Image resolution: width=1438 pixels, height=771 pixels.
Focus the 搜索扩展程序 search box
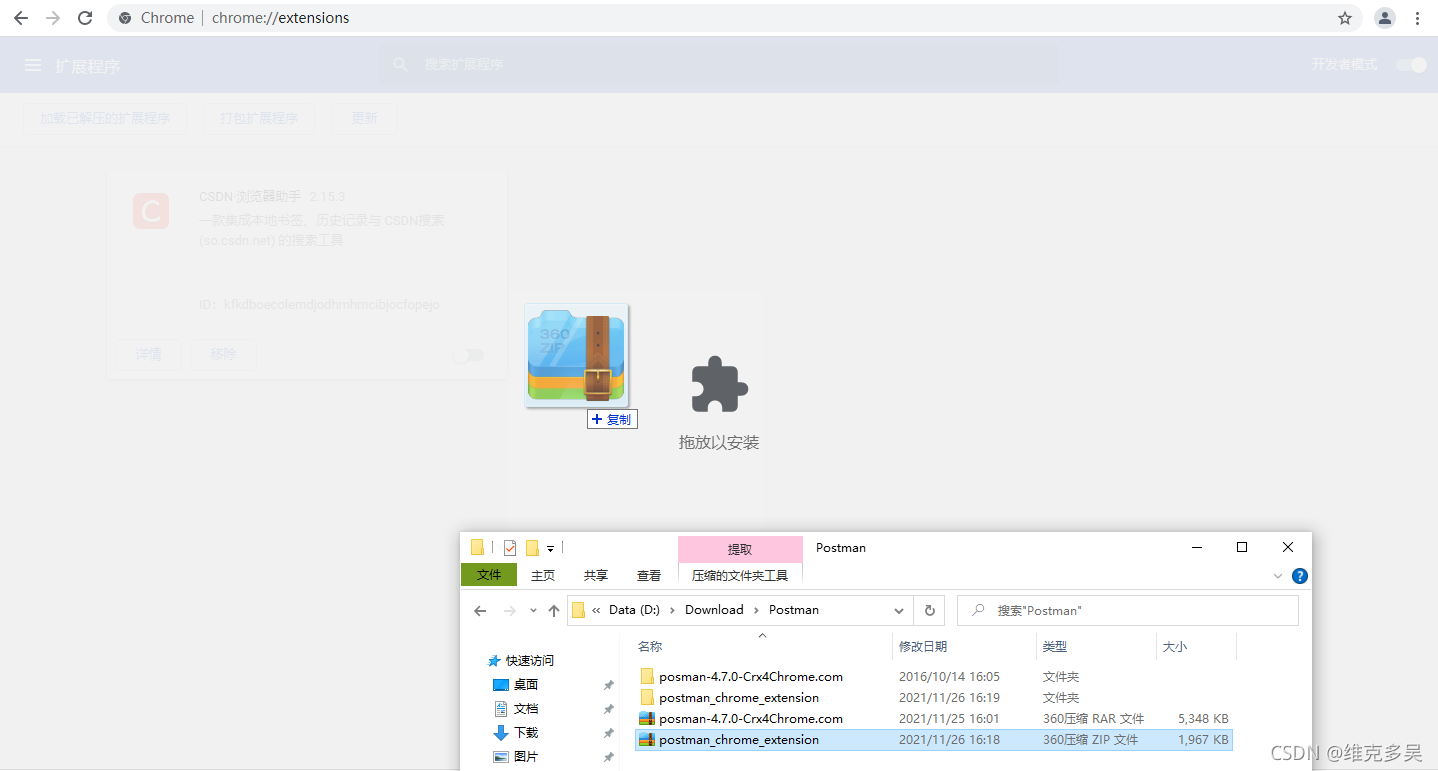[718, 64]
